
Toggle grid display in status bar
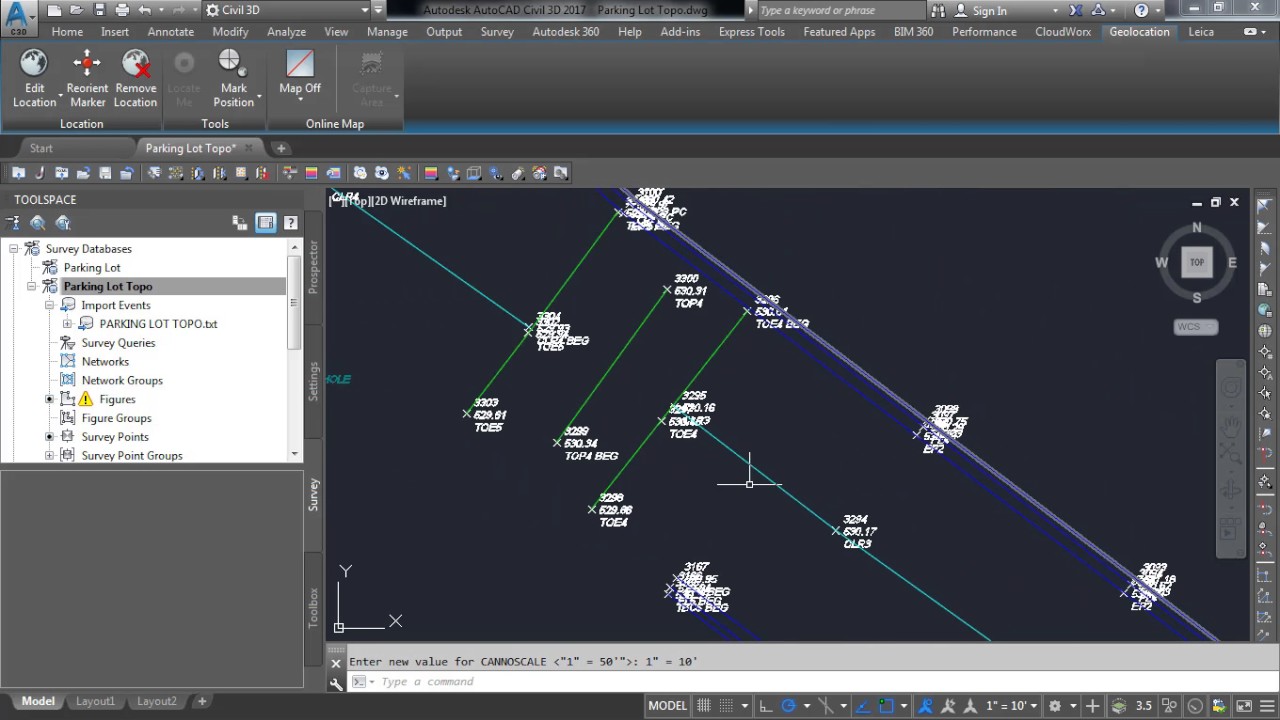click(x=703, y=706)
